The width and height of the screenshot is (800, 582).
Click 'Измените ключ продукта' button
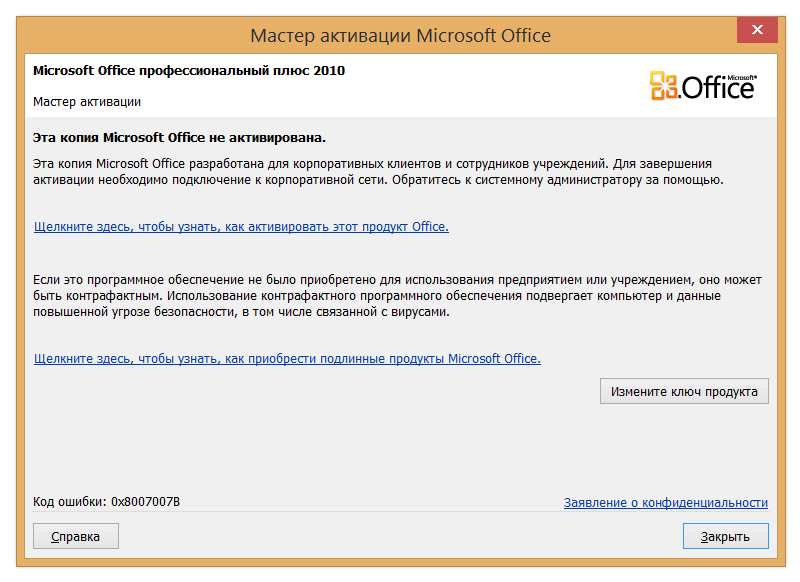684,391
